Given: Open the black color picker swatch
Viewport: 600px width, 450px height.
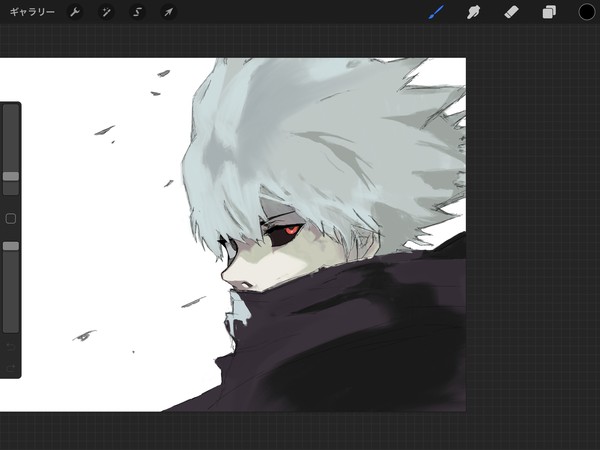Looking at the screenshot, I should [x=586, y=12].
